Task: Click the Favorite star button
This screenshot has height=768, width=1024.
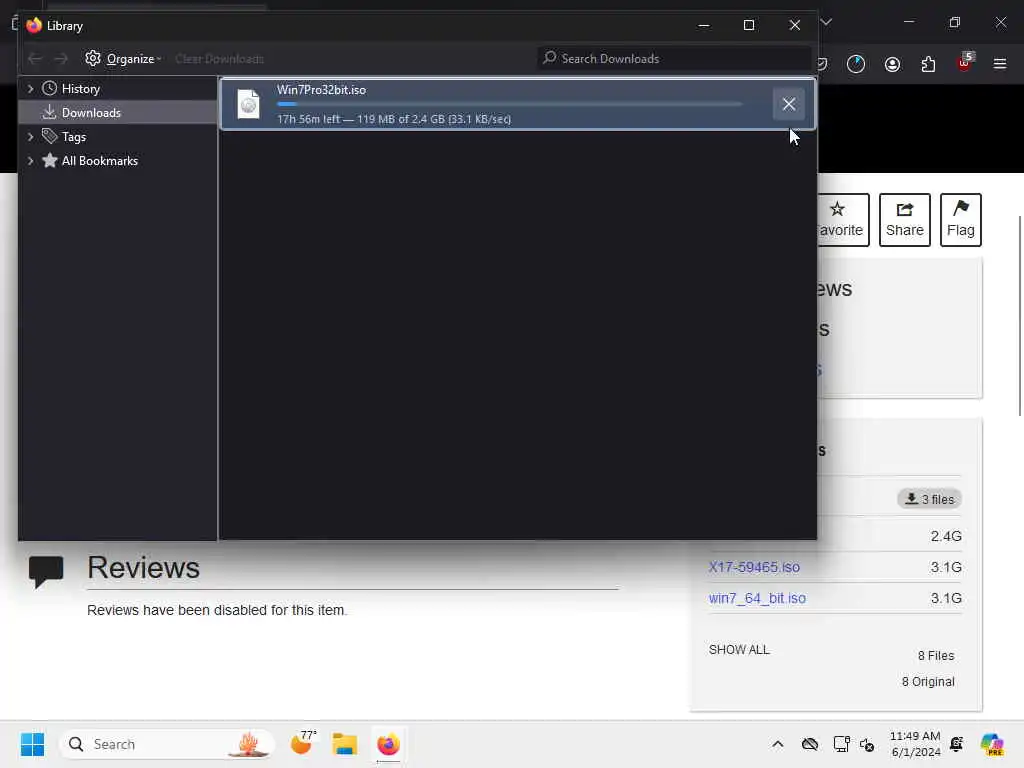Action: 842,220
